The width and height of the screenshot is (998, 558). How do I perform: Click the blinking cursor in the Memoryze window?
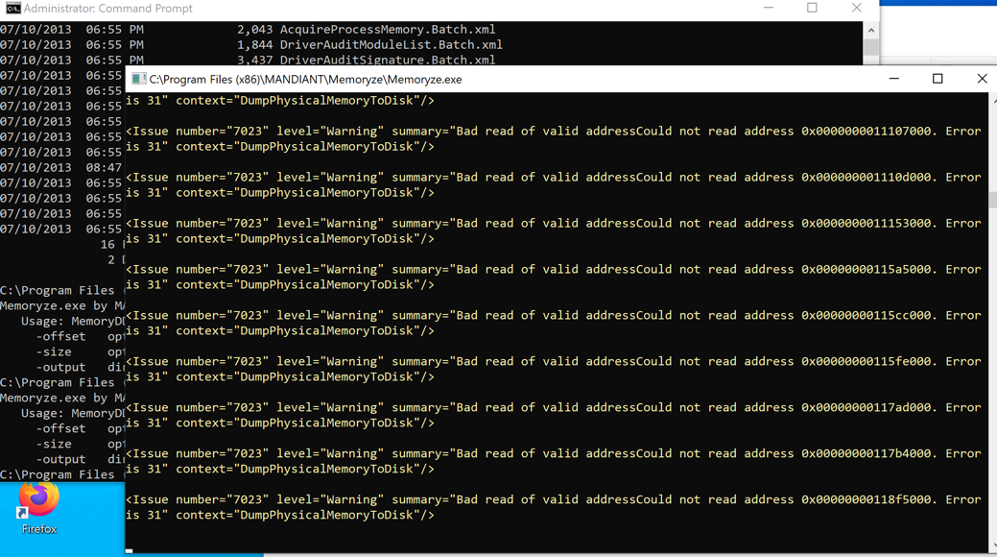(x=129, y=550)
